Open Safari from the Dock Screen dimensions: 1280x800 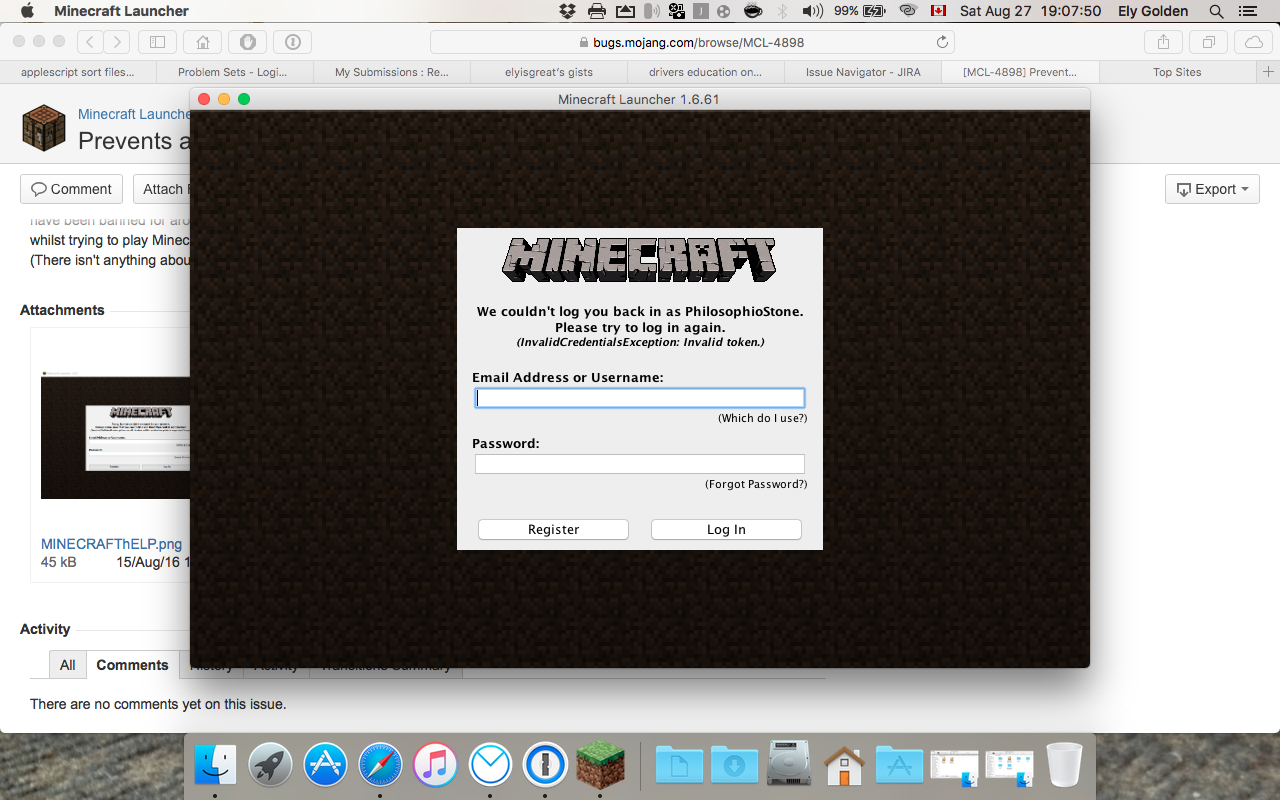tap(380, 766)
